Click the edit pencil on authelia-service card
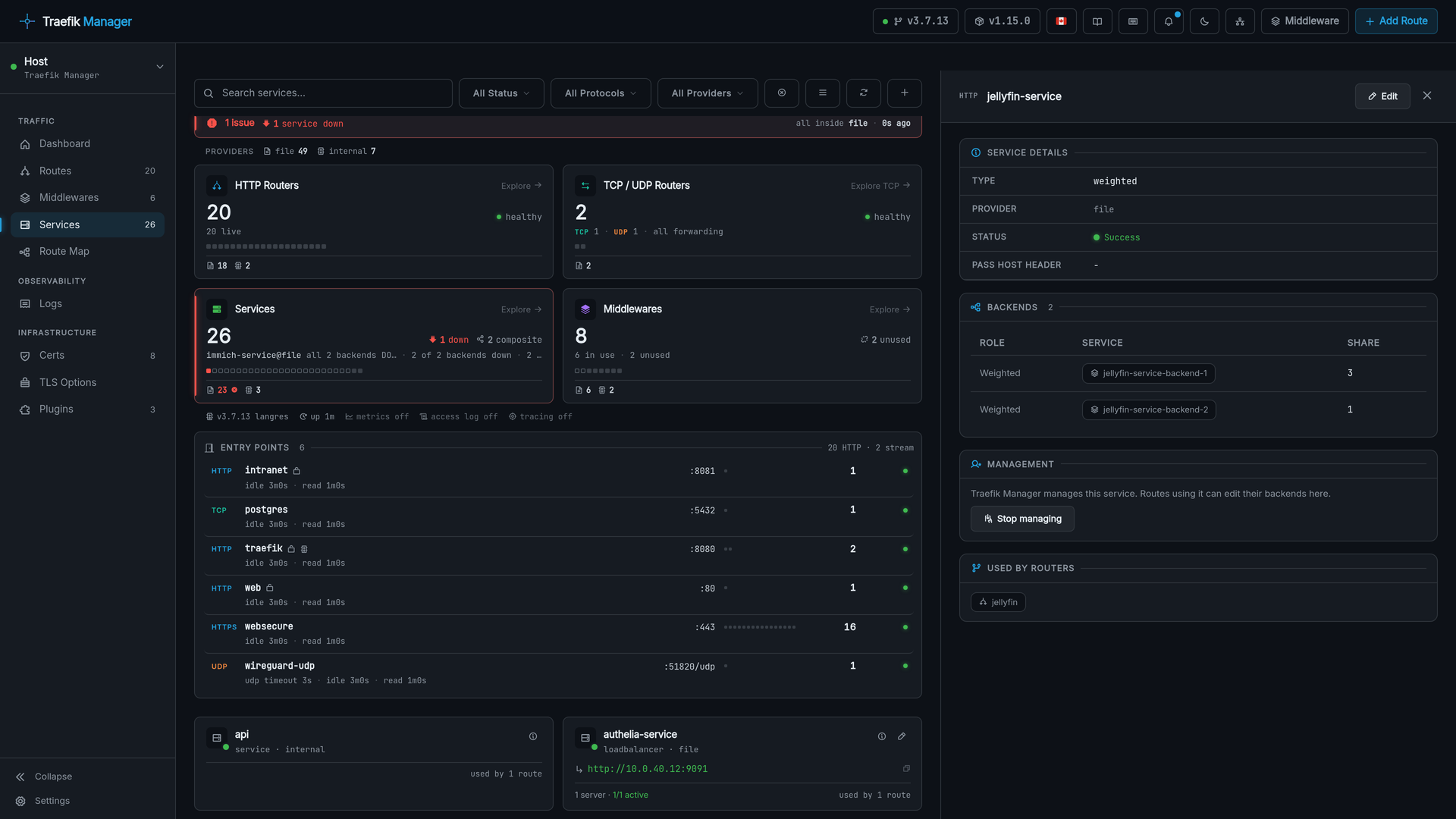Screen dimensions: 1456x819 point(902,736)
